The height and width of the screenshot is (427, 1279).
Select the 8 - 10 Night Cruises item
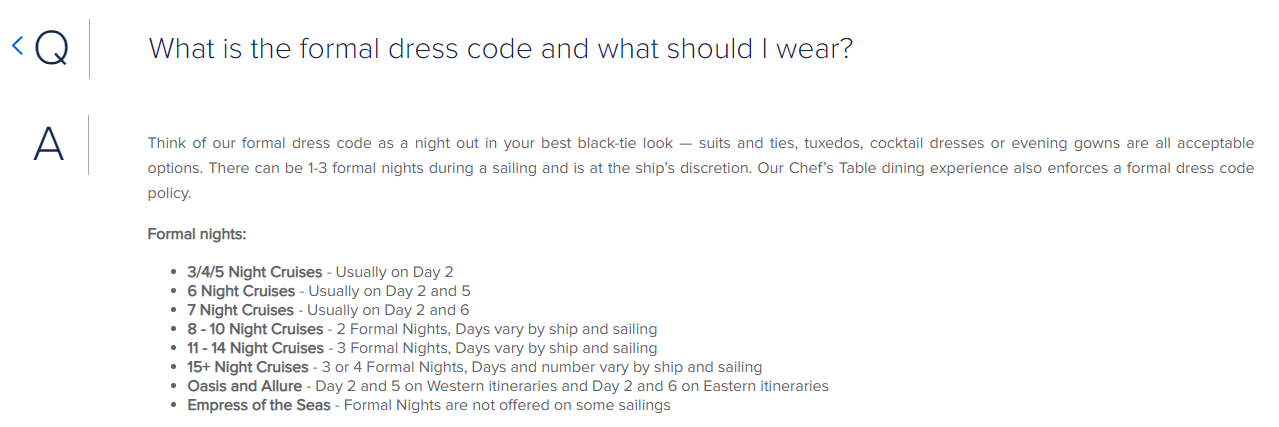(422, 329)
